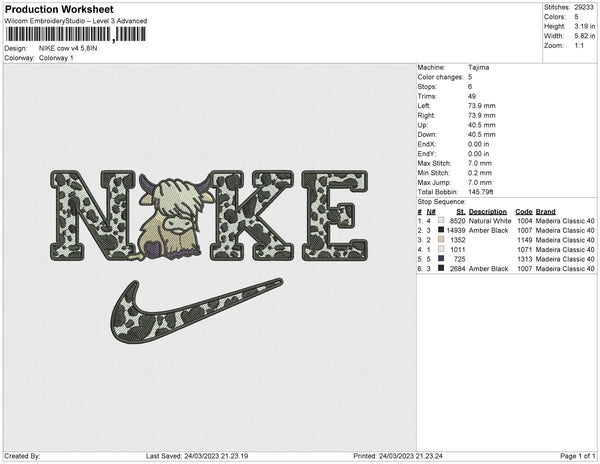Click the "Color changes:" label
The width and height of the screenshot is (600, 464).
[x=440, y=77]
